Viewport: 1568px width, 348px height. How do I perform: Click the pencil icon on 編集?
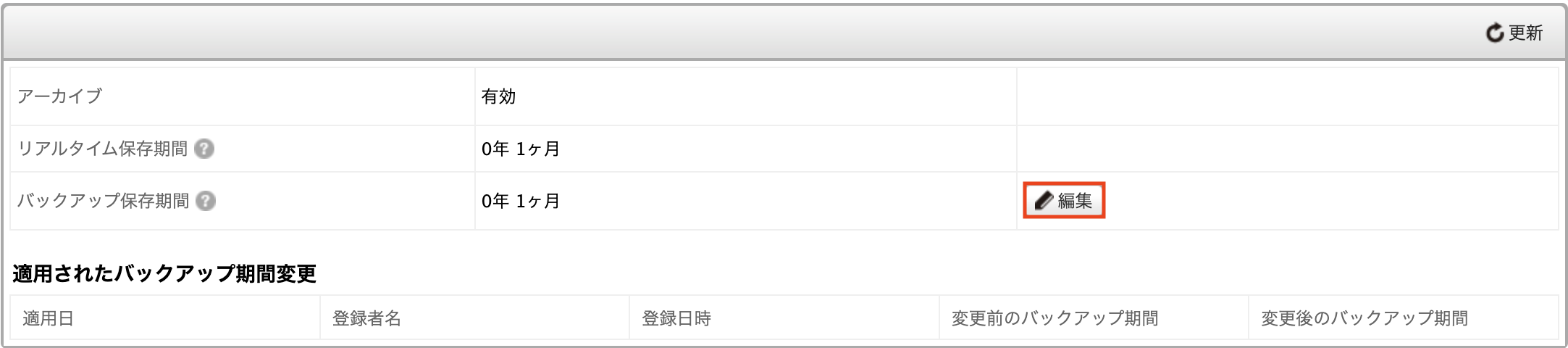point(1044,201)
